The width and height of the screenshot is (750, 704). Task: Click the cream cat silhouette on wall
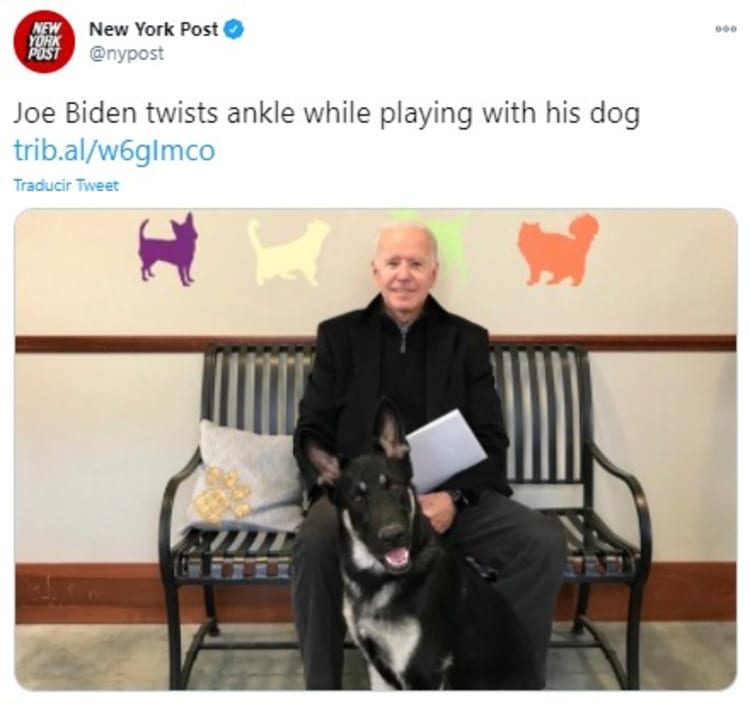287,252
